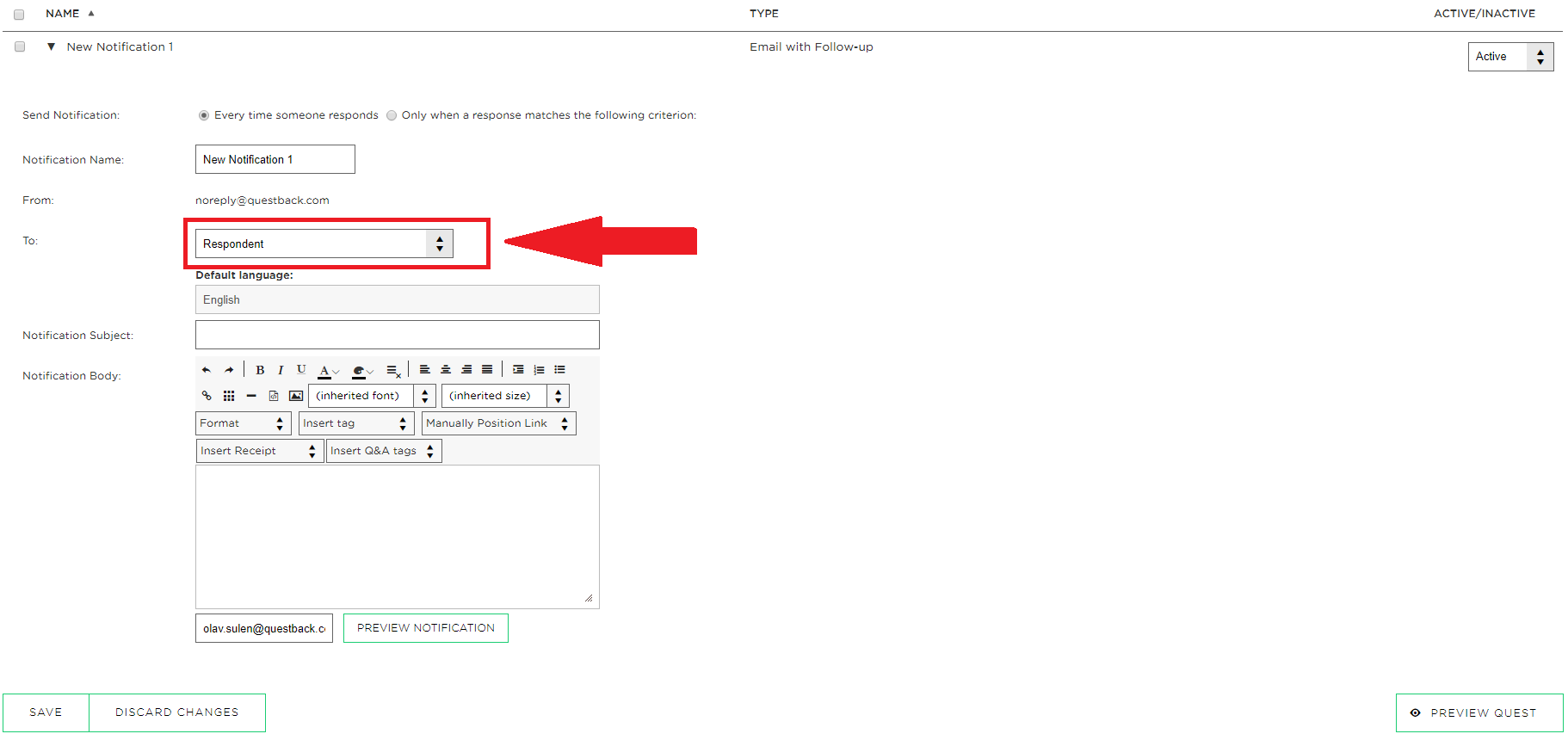Click the SAVE button
1568x740 pixels.
pyautogui.click(x=46, y=712)
